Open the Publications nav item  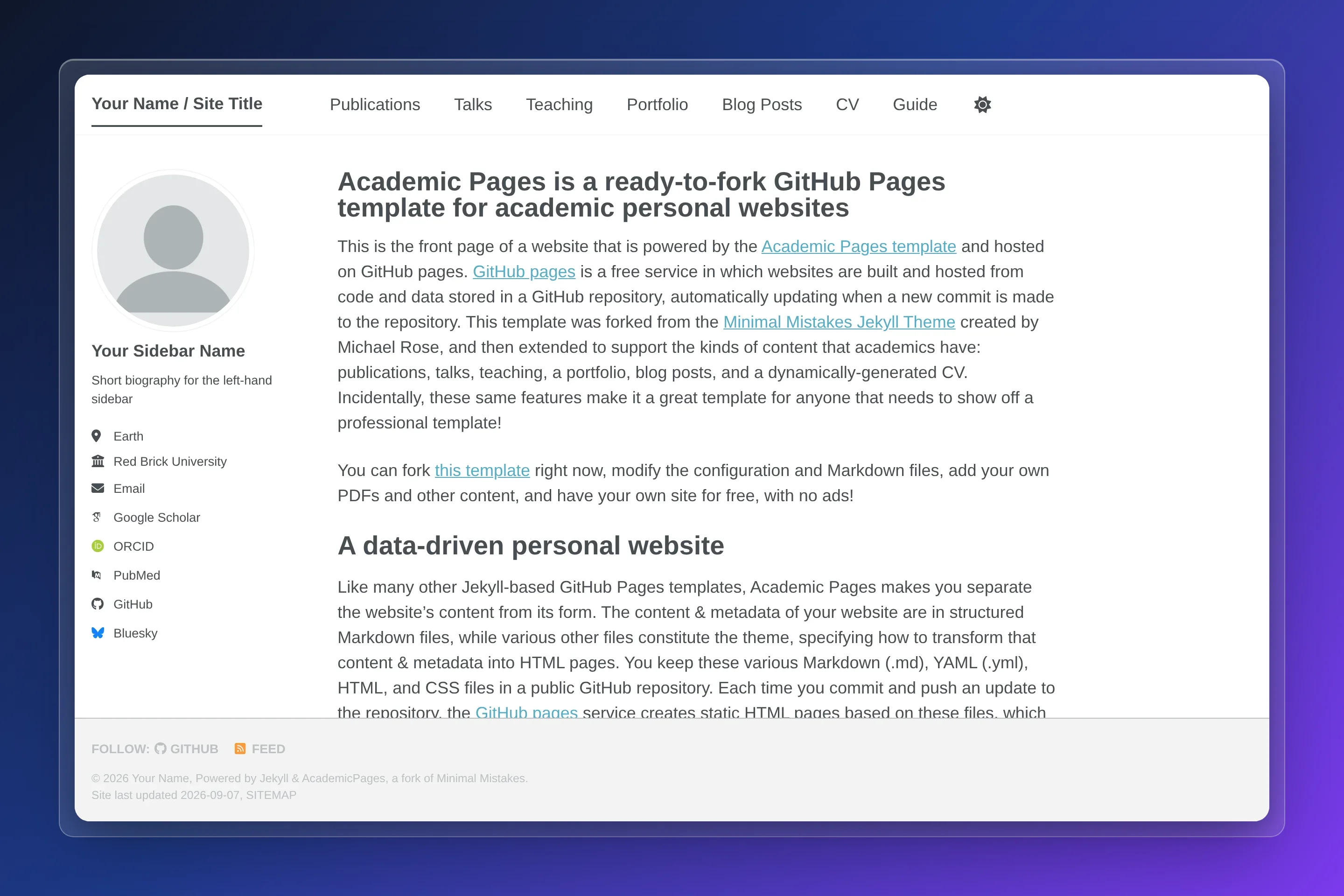(x=375, y=105)
